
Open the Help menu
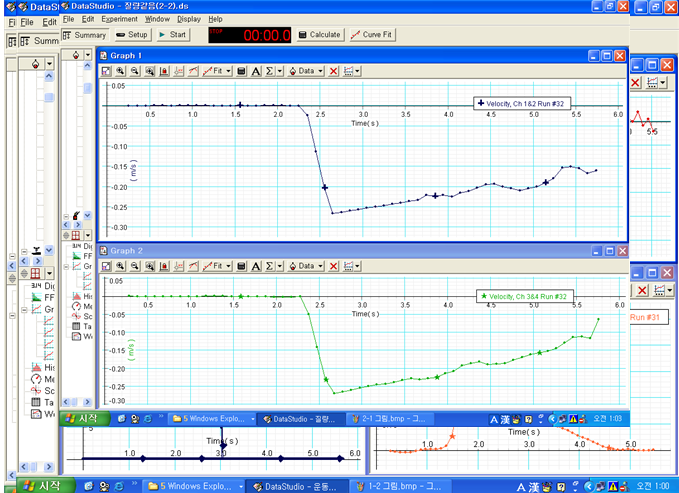coord(215,19)
